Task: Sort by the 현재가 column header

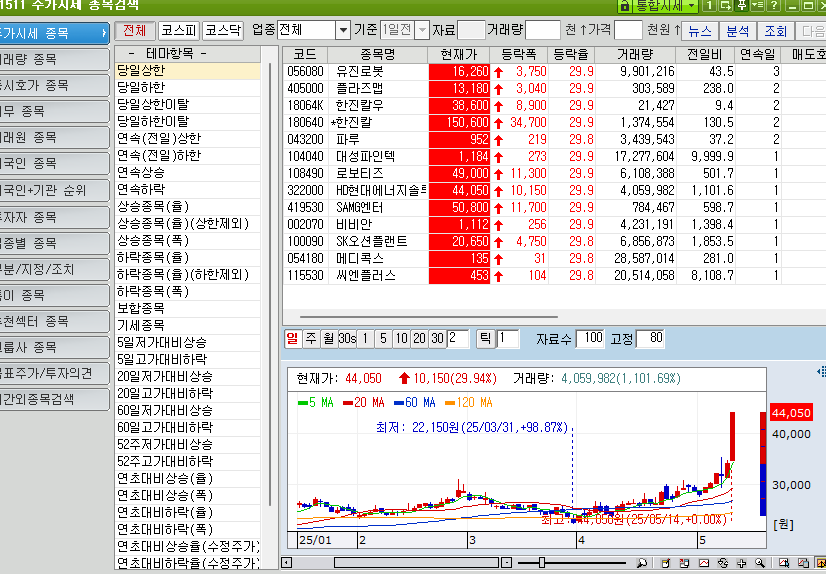Action: coord(459,54)
